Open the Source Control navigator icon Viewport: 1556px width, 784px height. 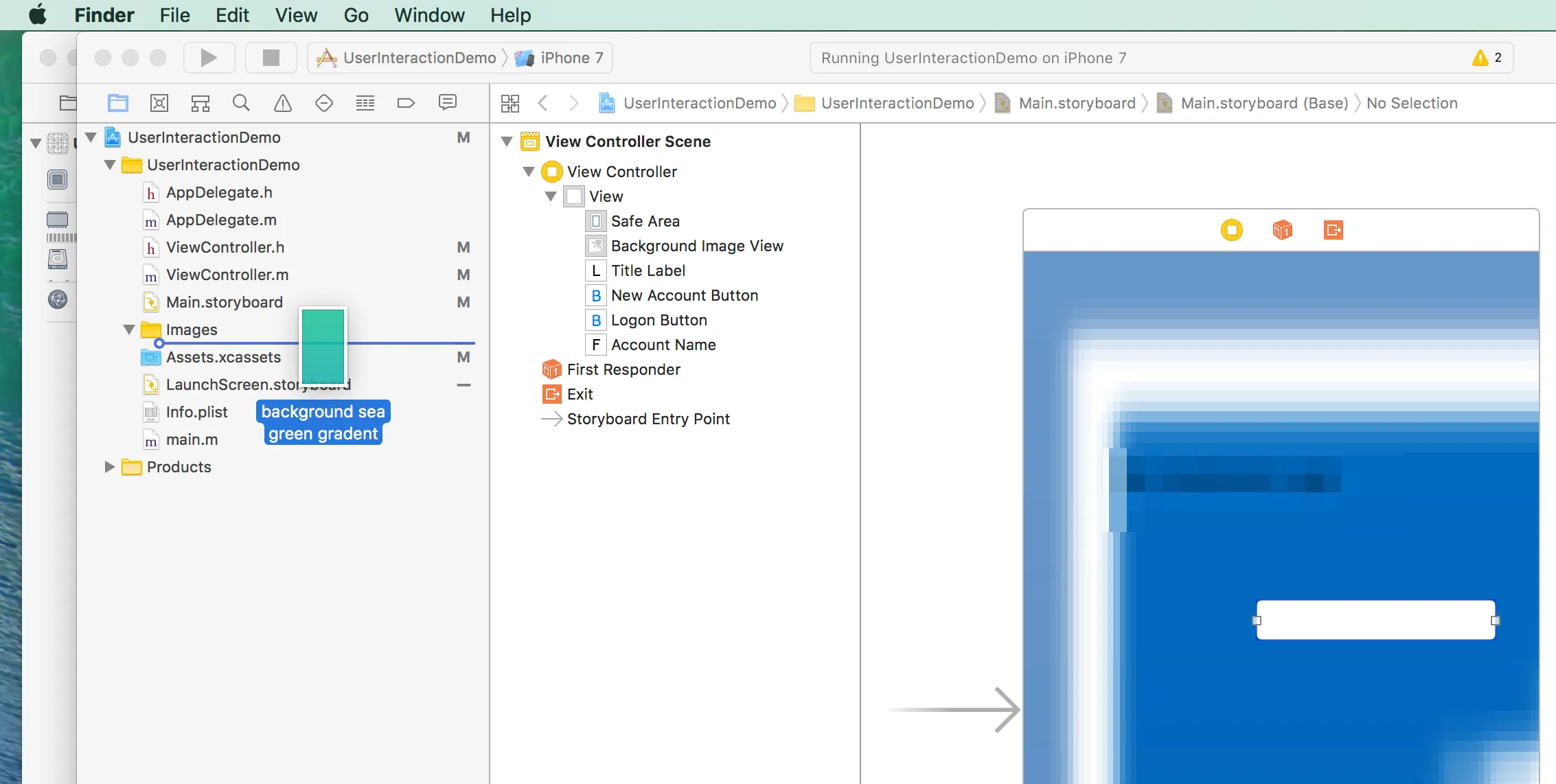[159, 103]
